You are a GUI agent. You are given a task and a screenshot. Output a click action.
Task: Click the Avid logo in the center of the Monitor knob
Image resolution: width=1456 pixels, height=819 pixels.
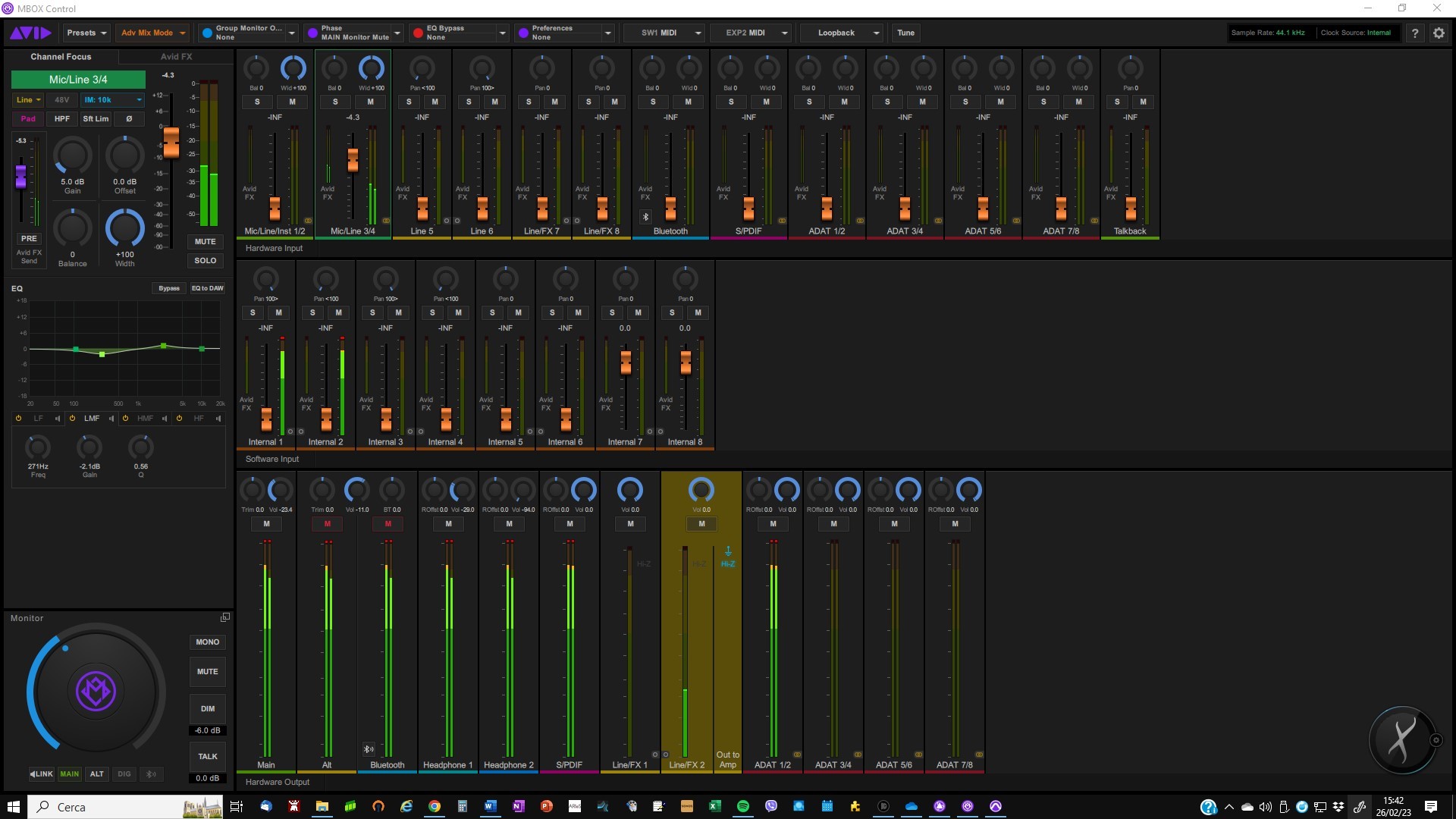[96, 692]
